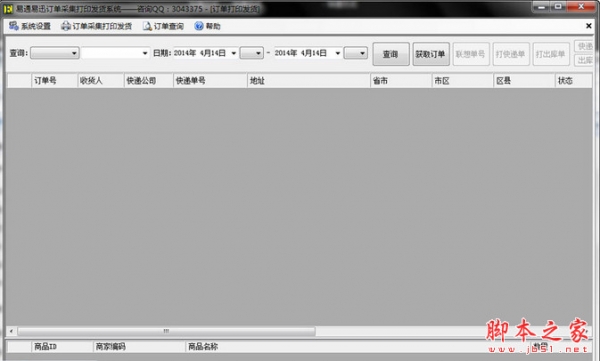Click the 快递单号 column header
600x361 pixels.
click(x=210, y=81)
